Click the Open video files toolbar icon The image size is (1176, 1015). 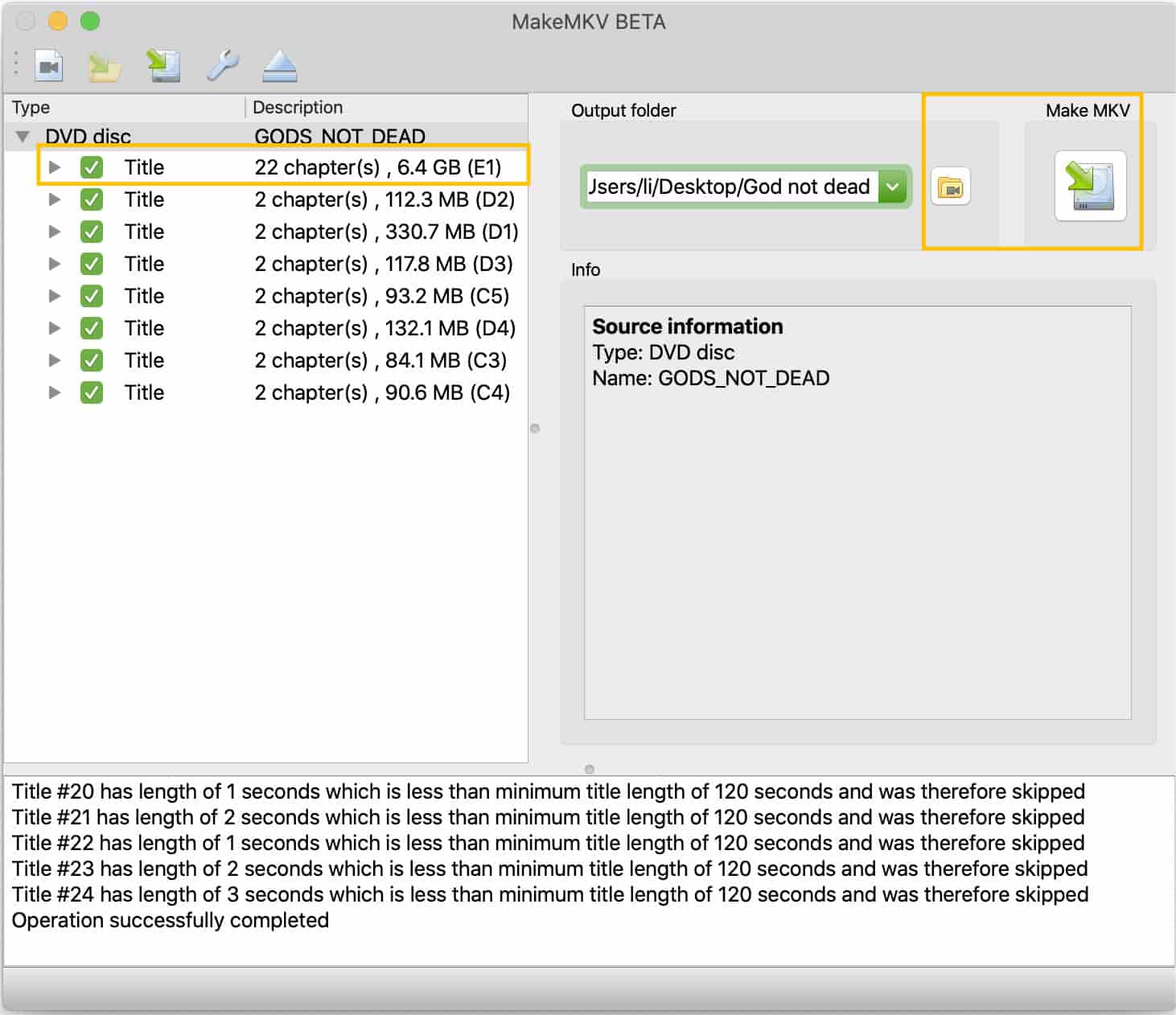click(x=49, y=66)
